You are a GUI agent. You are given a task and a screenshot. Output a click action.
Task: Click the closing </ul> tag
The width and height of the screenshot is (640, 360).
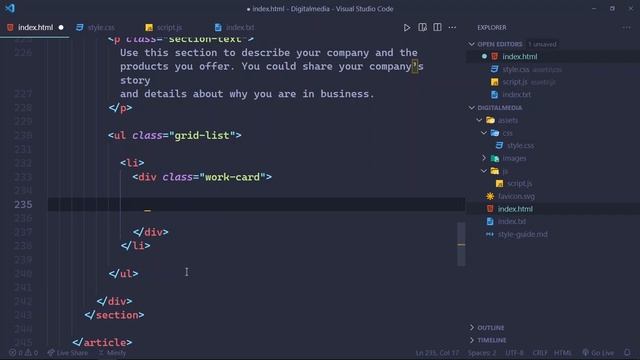tap(123, 273)
